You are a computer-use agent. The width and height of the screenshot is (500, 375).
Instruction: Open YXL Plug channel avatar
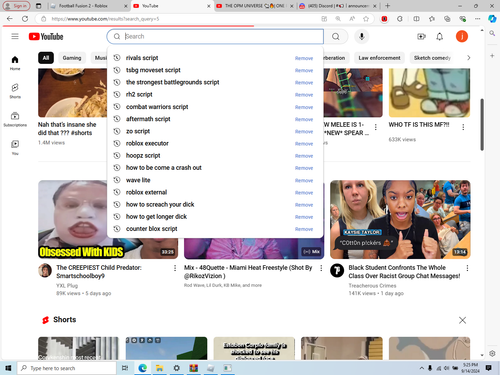point(45,270)
